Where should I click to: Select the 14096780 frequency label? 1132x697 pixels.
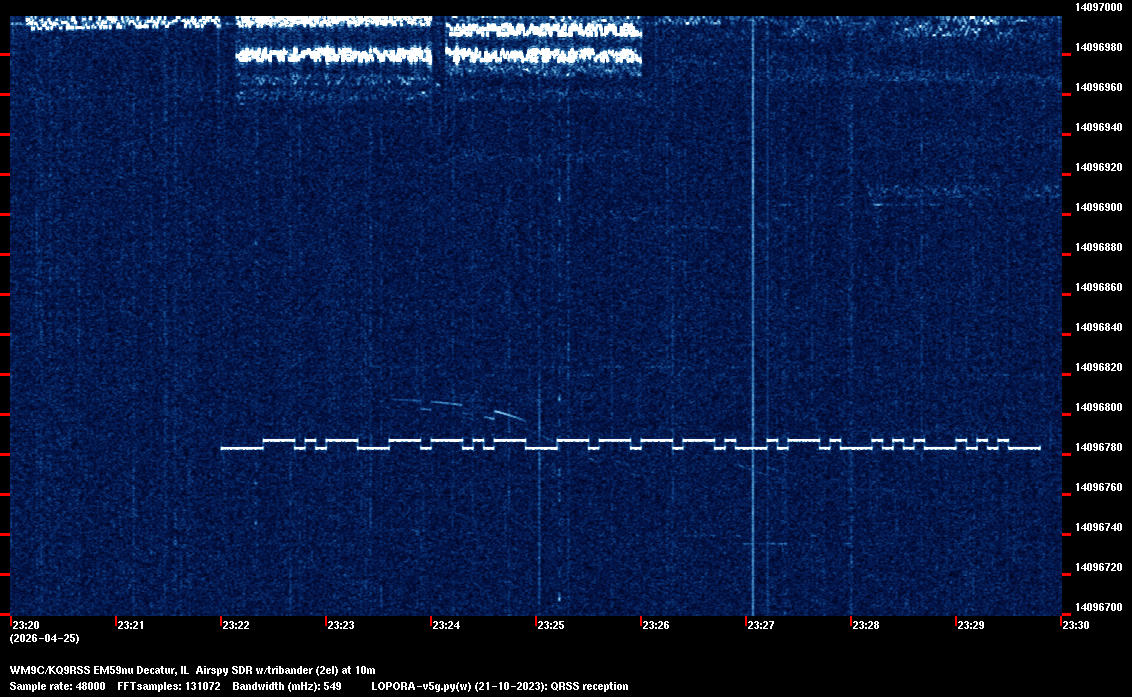pyautogui.click(x=1099, y=448)
